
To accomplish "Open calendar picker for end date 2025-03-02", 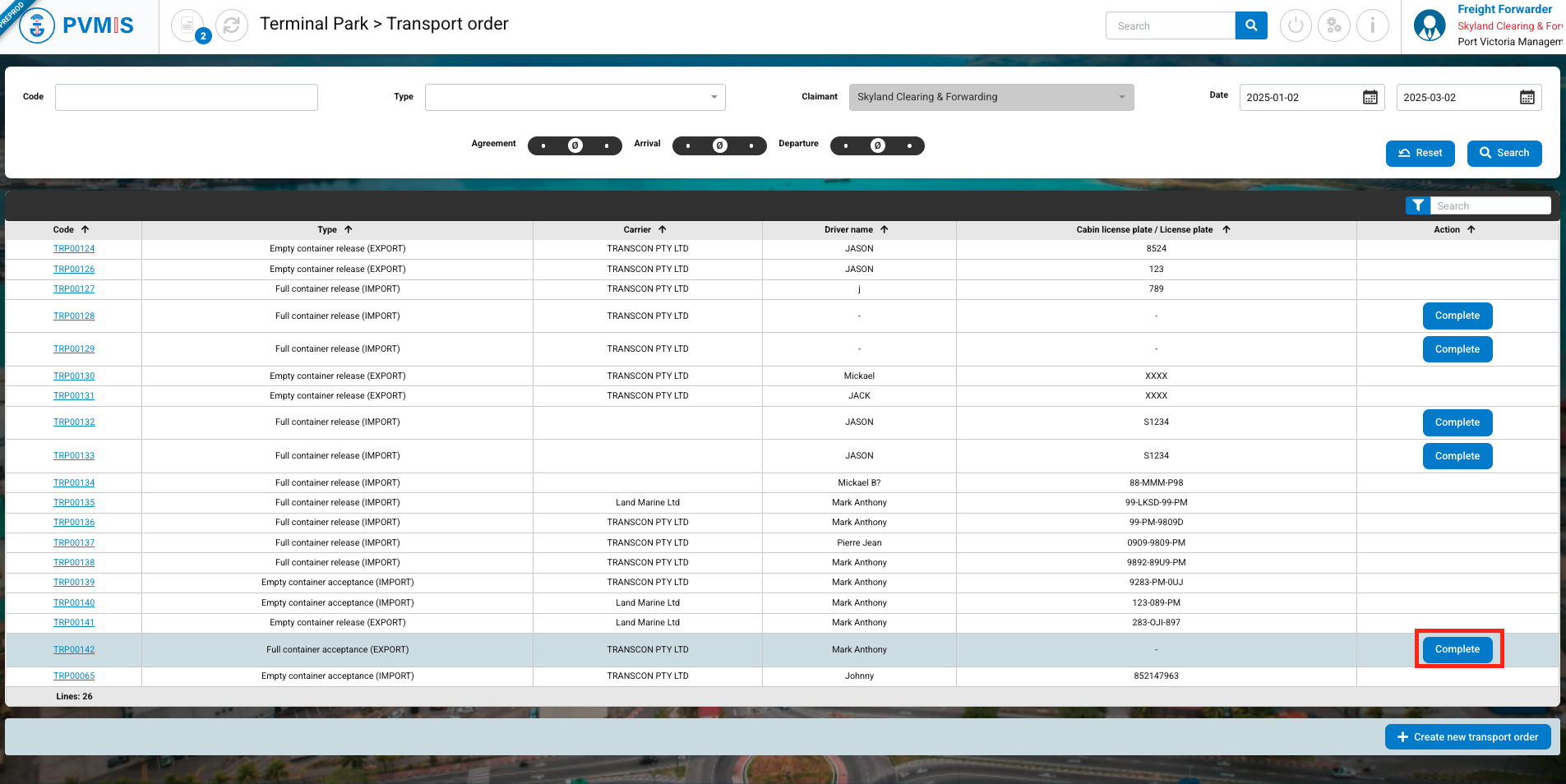I will coord(1527,98).
